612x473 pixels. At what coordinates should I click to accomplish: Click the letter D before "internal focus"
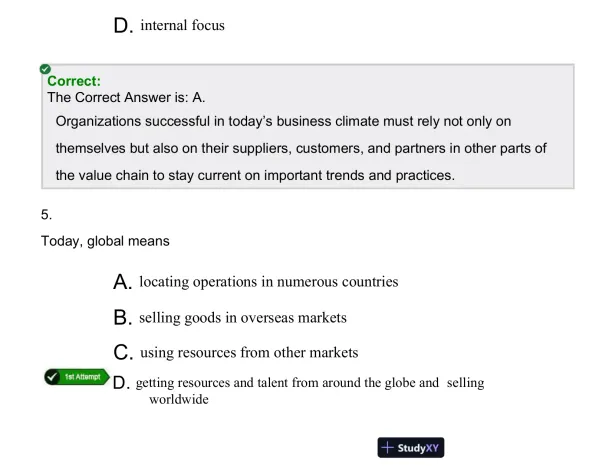[x=124, y=26]
